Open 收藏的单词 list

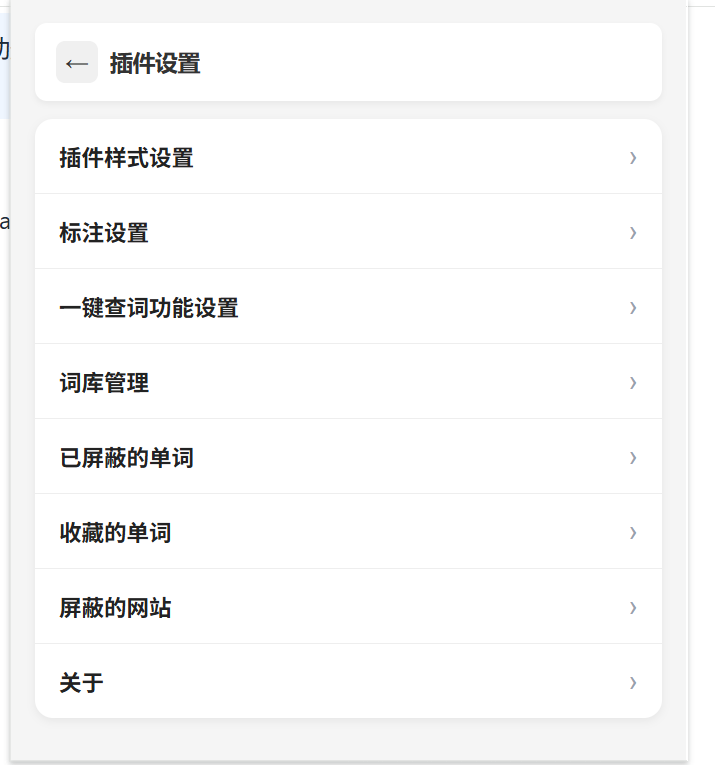click(x=116, y=533)
